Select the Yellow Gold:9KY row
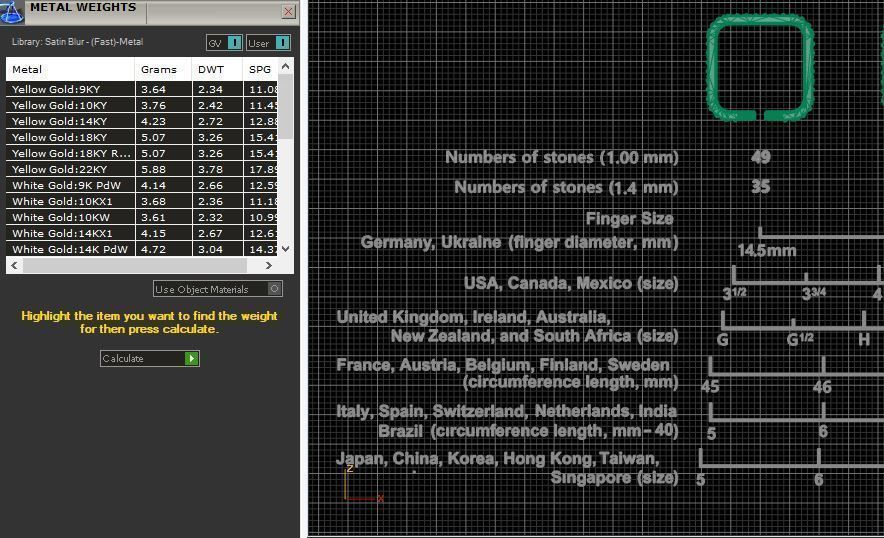Screen dimensions: 884x538 pyautogui.click(x=142, y=89)
